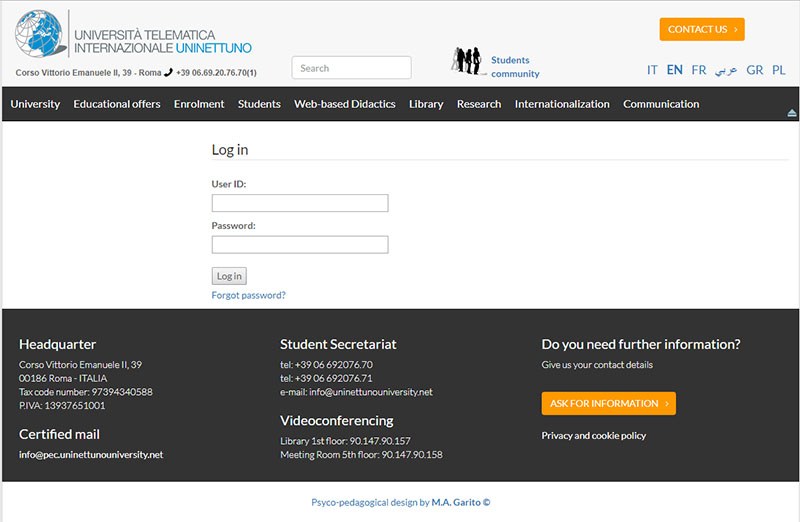Open the Web-based Didactics menu
Image resolution: width=800 pixels, height=522 pixels.
pyautogui.click(x=344, y=104)
